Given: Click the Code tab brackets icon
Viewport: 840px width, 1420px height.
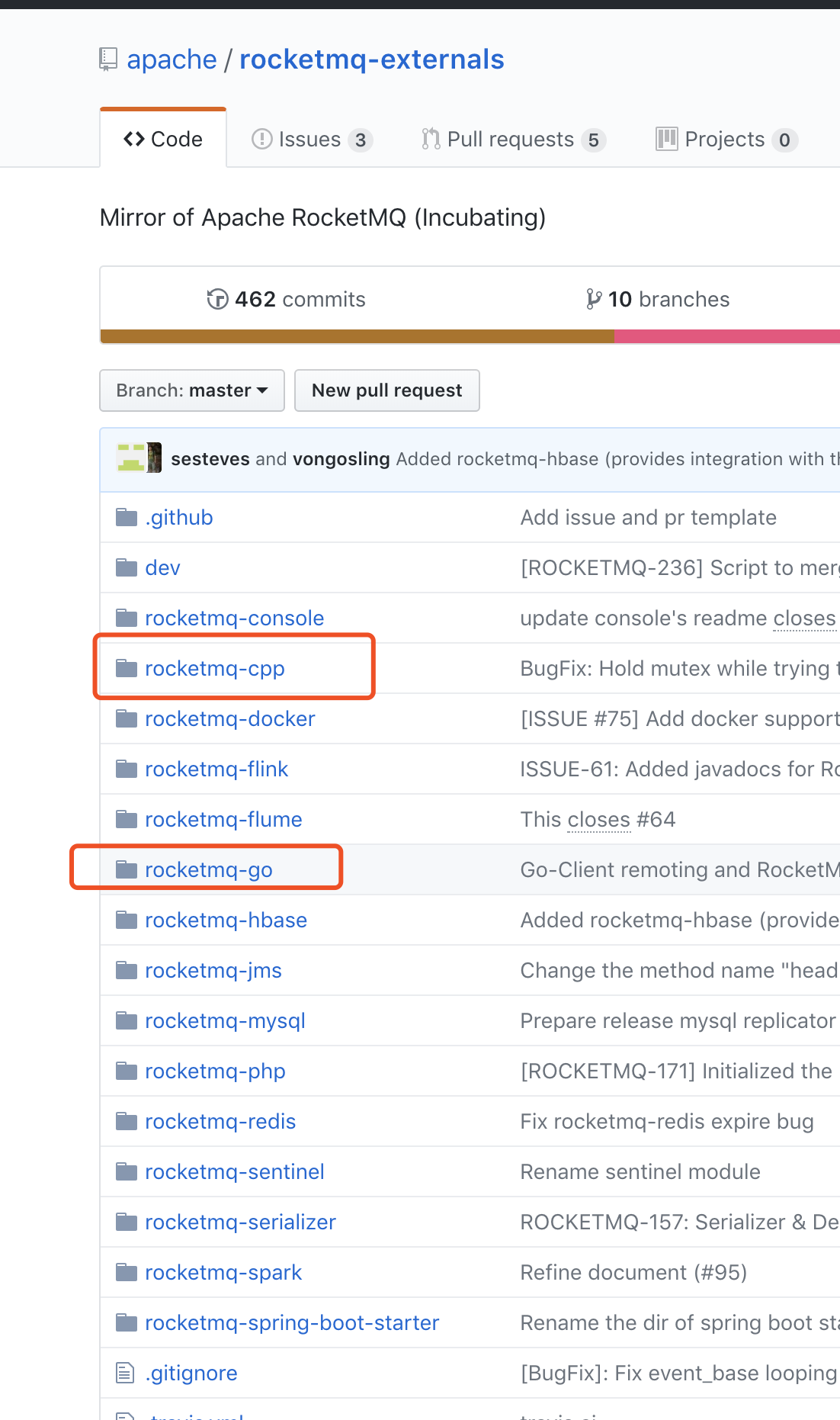Looking at the screenshot, I should coord(134,139).
